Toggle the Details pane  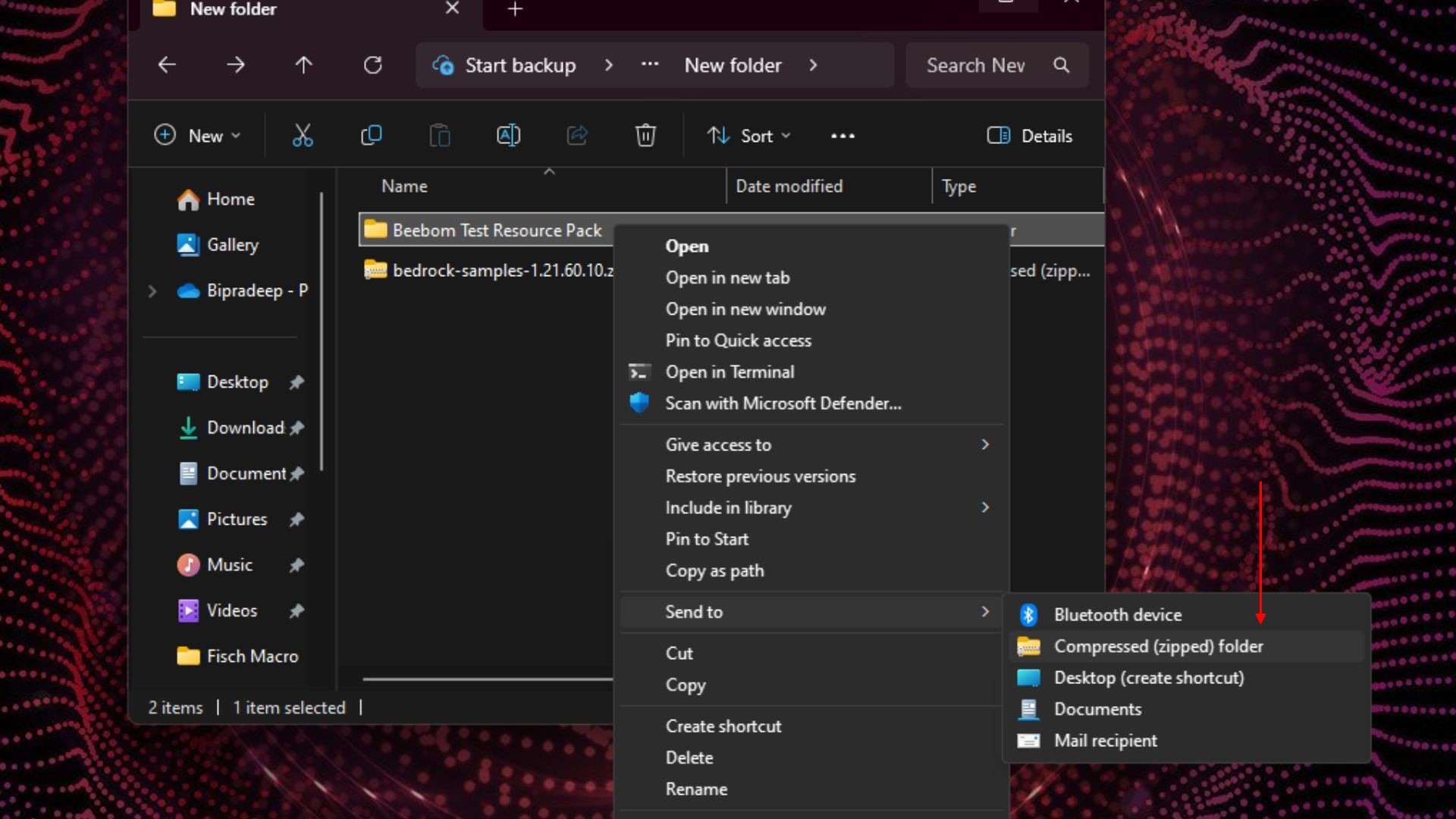click(x=1030, y=136)
